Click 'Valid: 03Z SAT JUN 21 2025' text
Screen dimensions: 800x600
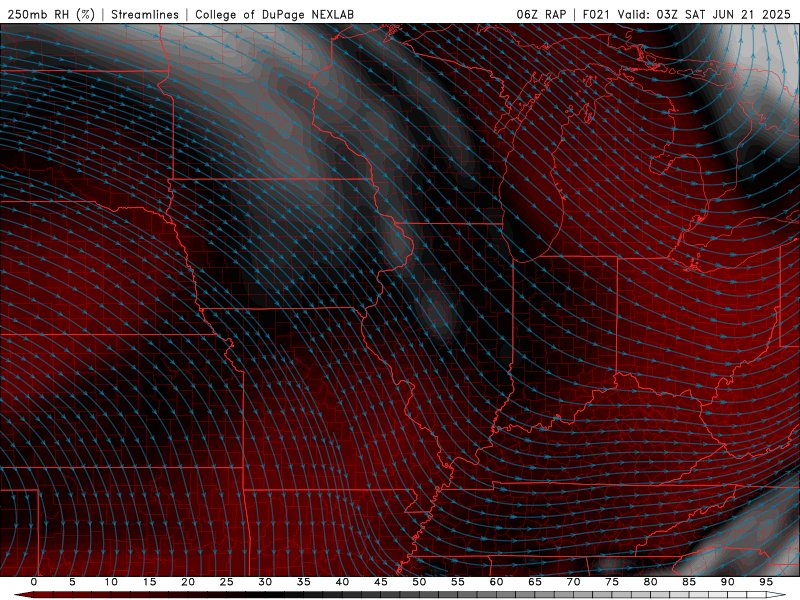tap(704, 14)
